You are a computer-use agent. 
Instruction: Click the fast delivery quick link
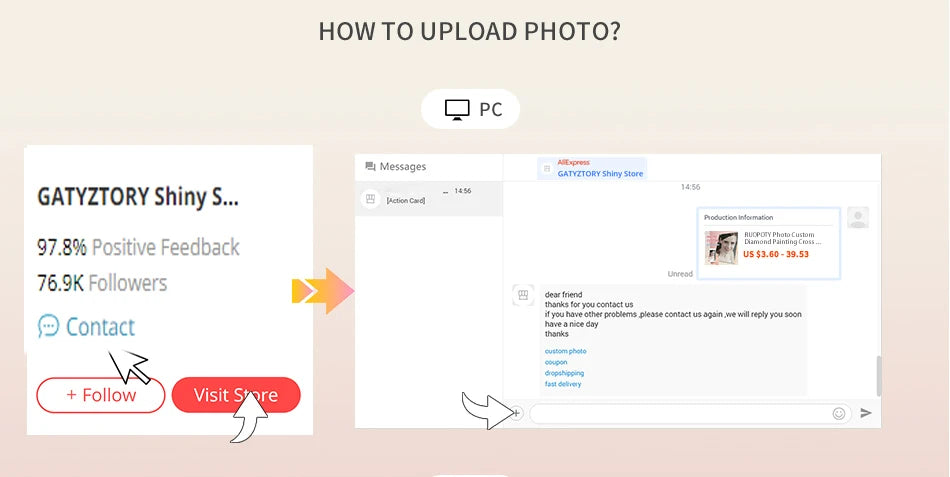coord(563,384)
